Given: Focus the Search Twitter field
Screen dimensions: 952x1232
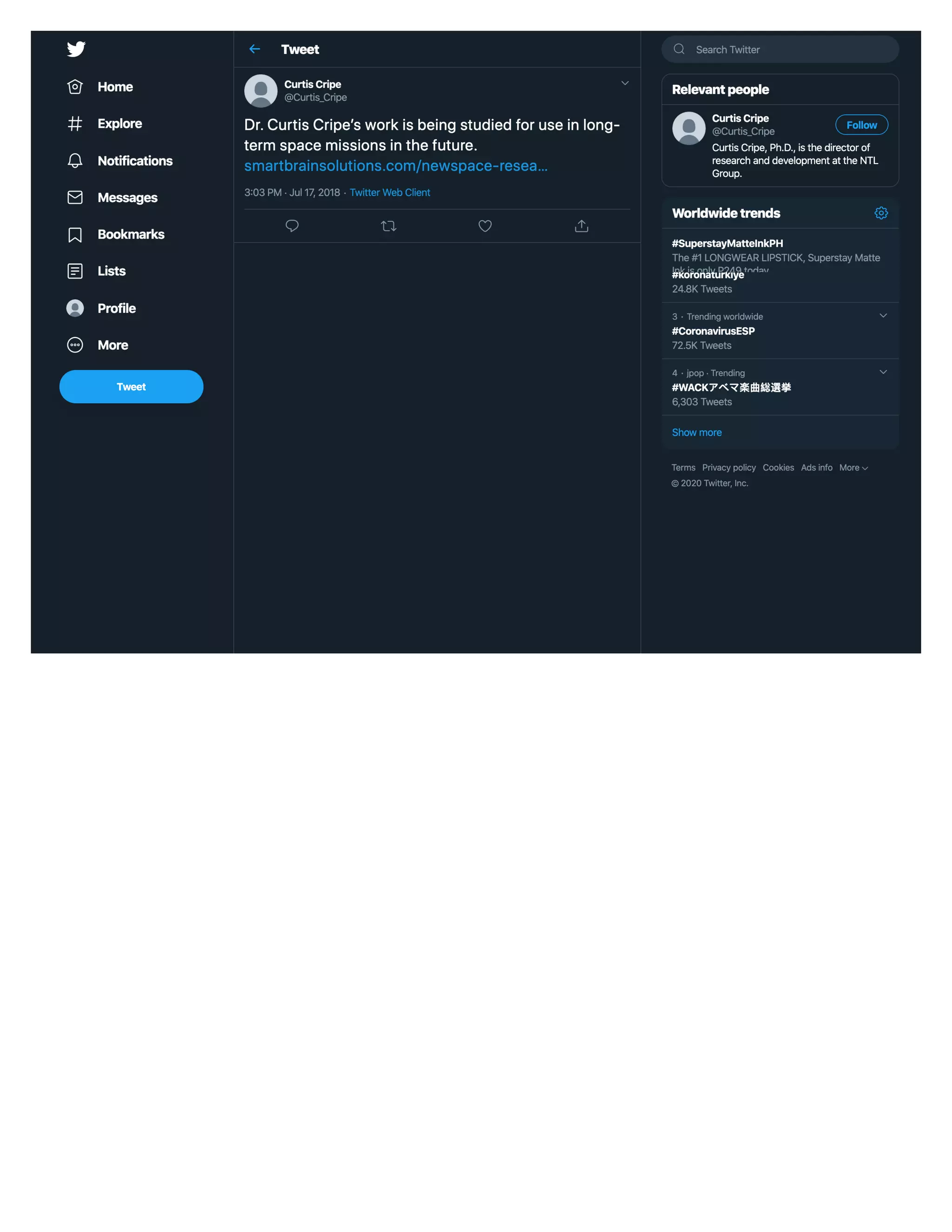Looking at the screenshot, I should (x=780, y=49).
